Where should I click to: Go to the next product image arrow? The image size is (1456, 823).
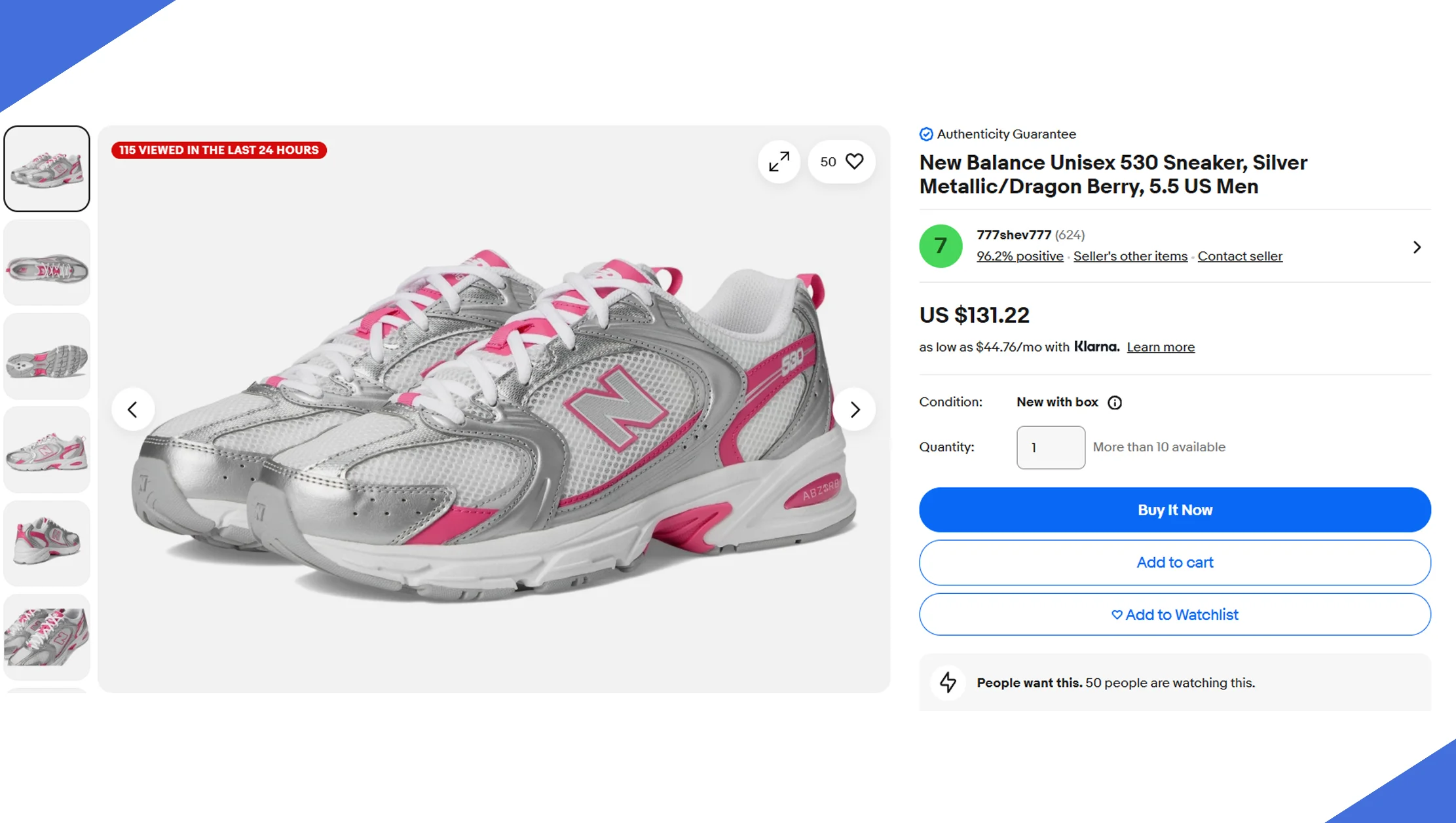click(854, 410)
